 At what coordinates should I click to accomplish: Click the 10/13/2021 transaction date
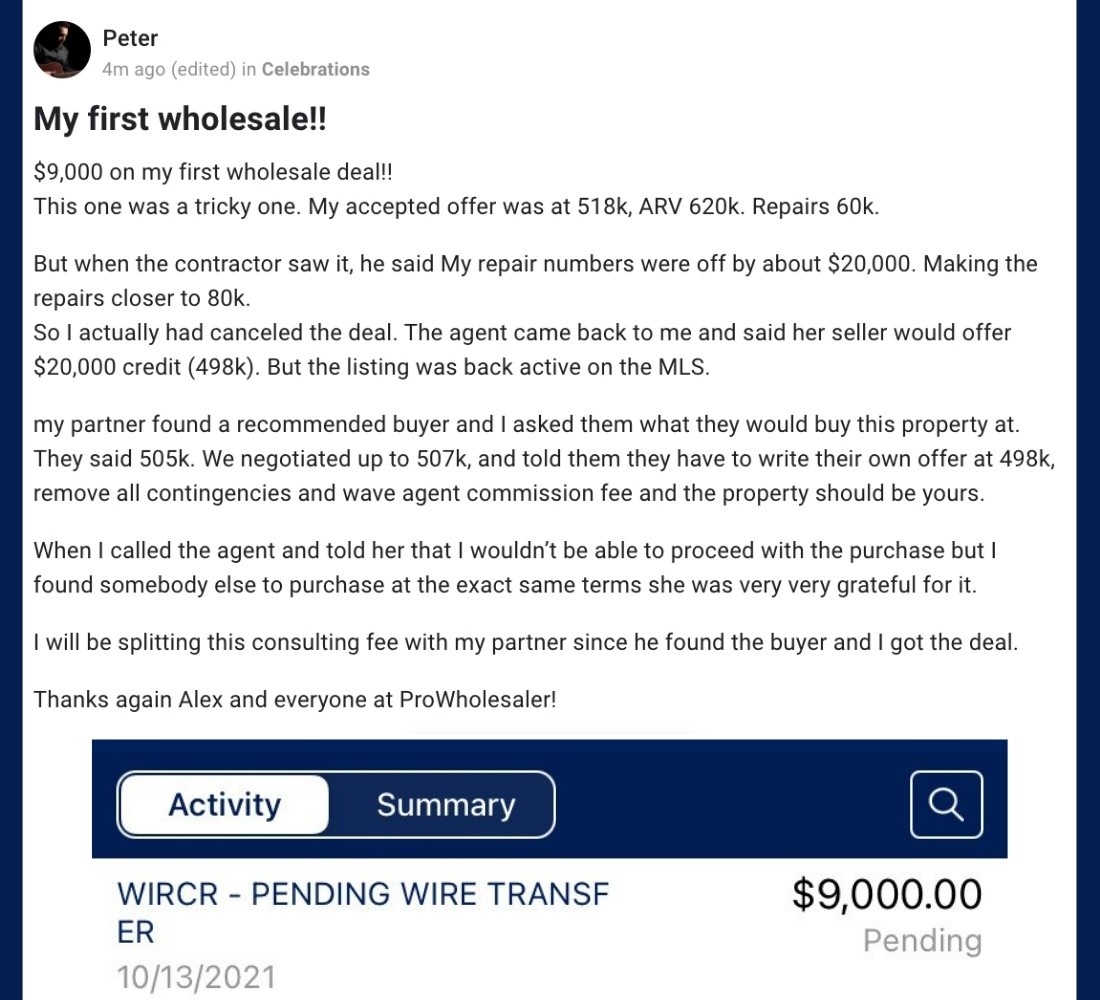[x=195, y=977]
